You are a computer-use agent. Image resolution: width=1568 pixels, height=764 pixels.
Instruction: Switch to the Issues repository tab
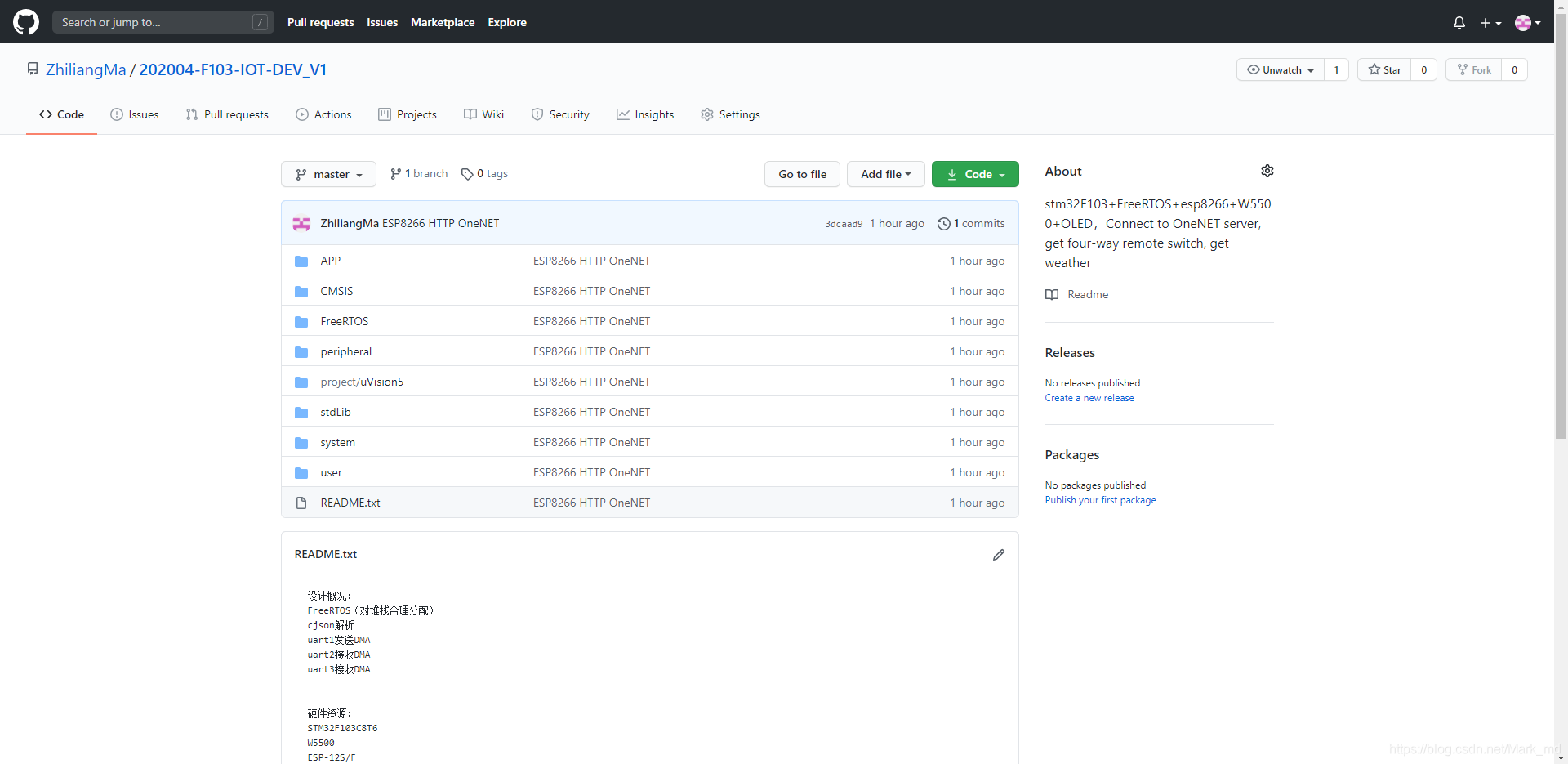[135, 114]
